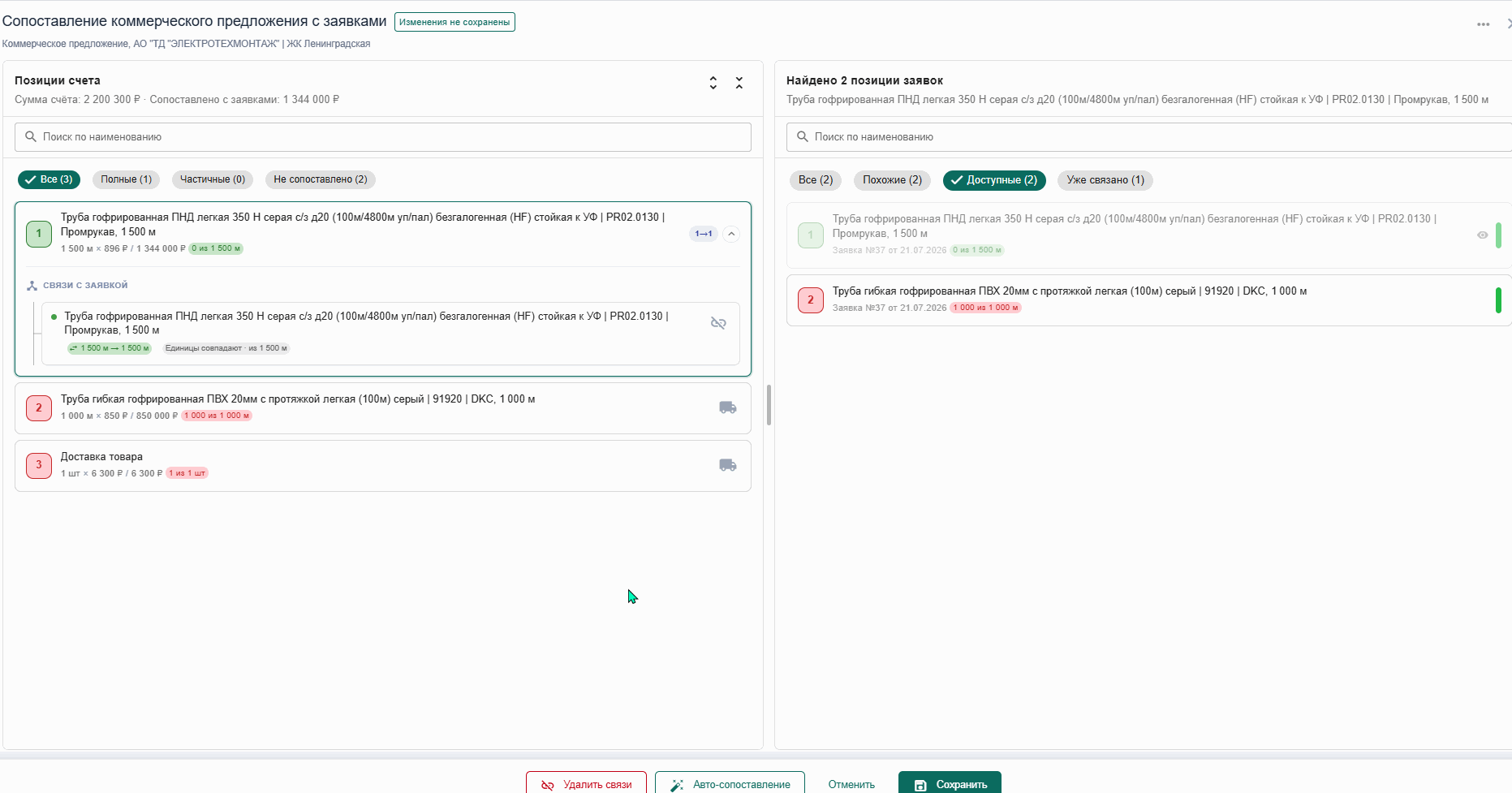Screen dimensions: 1512x793
Task: Click the red number 3 badge of Доставка товара
Action: [x=39, y=465]
